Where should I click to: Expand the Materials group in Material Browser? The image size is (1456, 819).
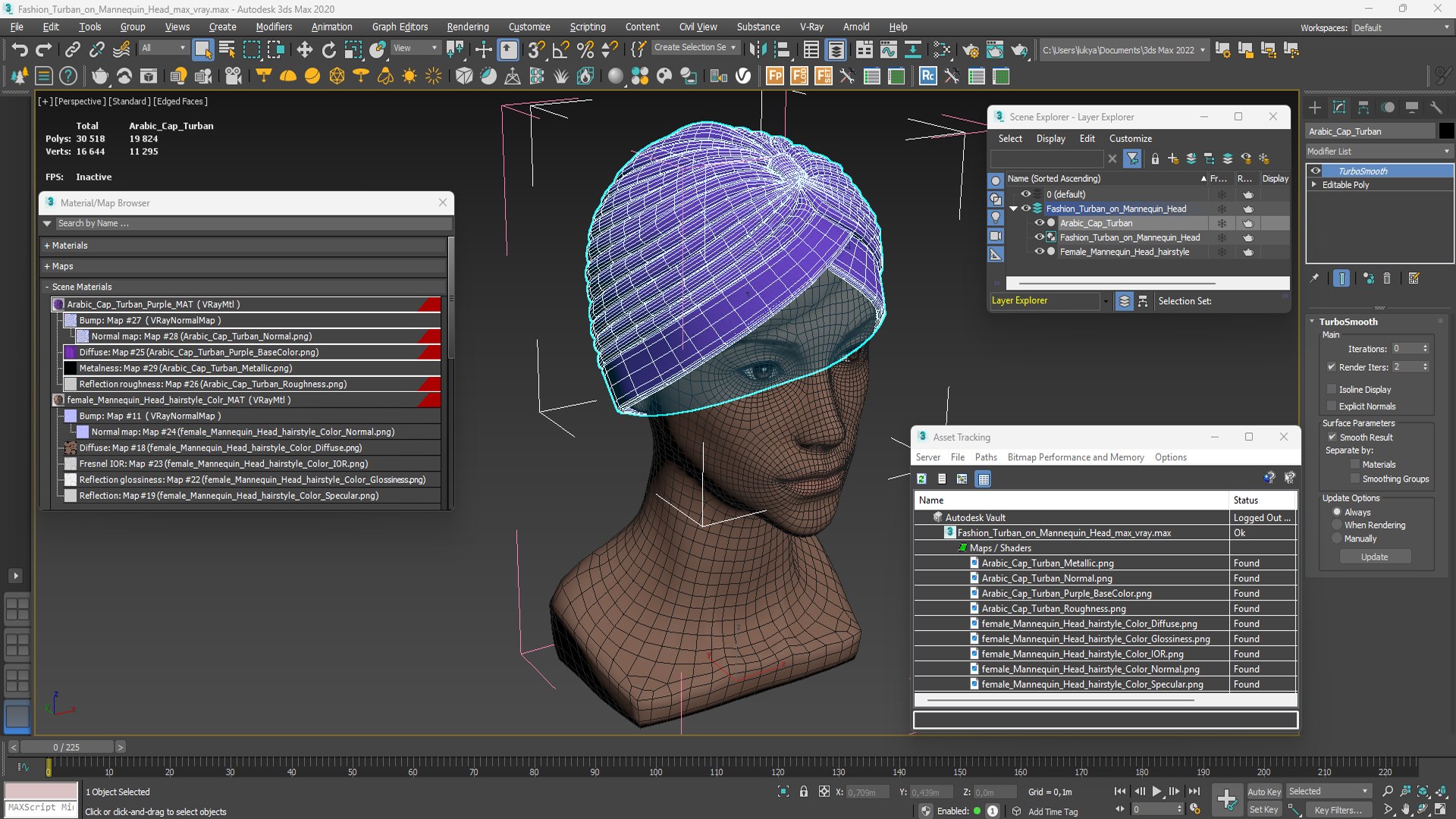(243, 246)
